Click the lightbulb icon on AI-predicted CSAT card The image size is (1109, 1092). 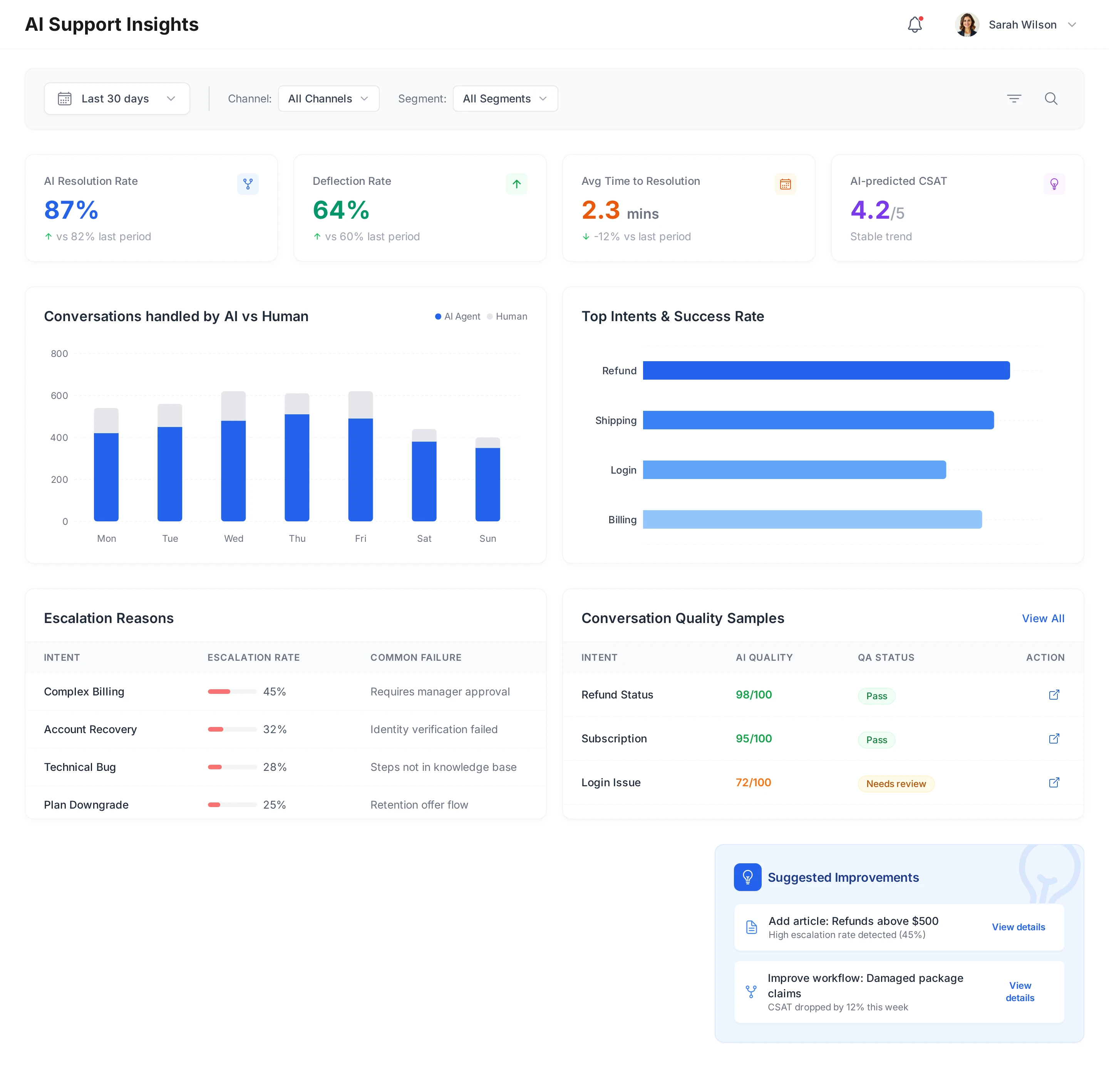coord(1054,184)
